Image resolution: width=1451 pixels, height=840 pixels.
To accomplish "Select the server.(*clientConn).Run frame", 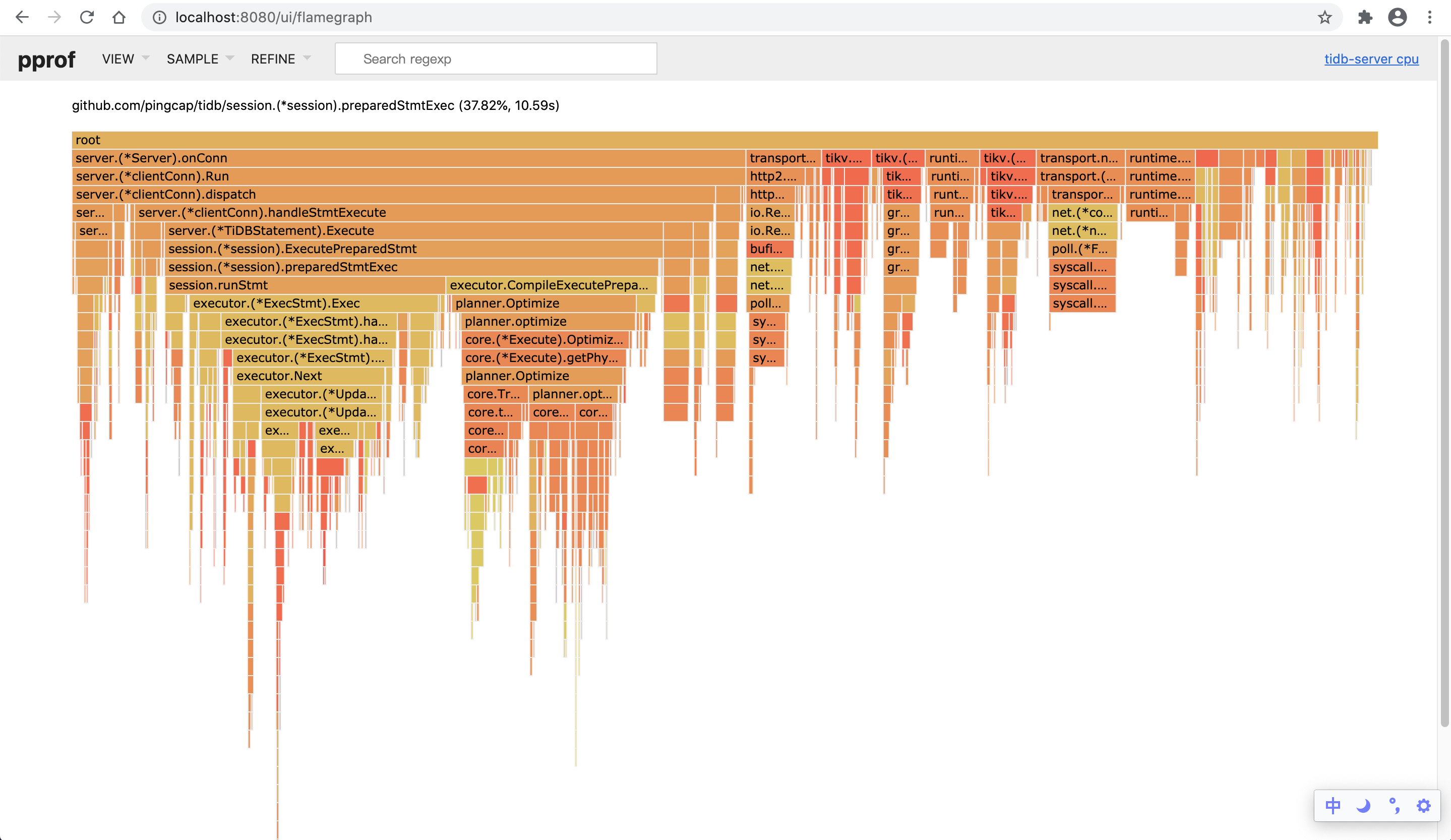I will 408,176.
